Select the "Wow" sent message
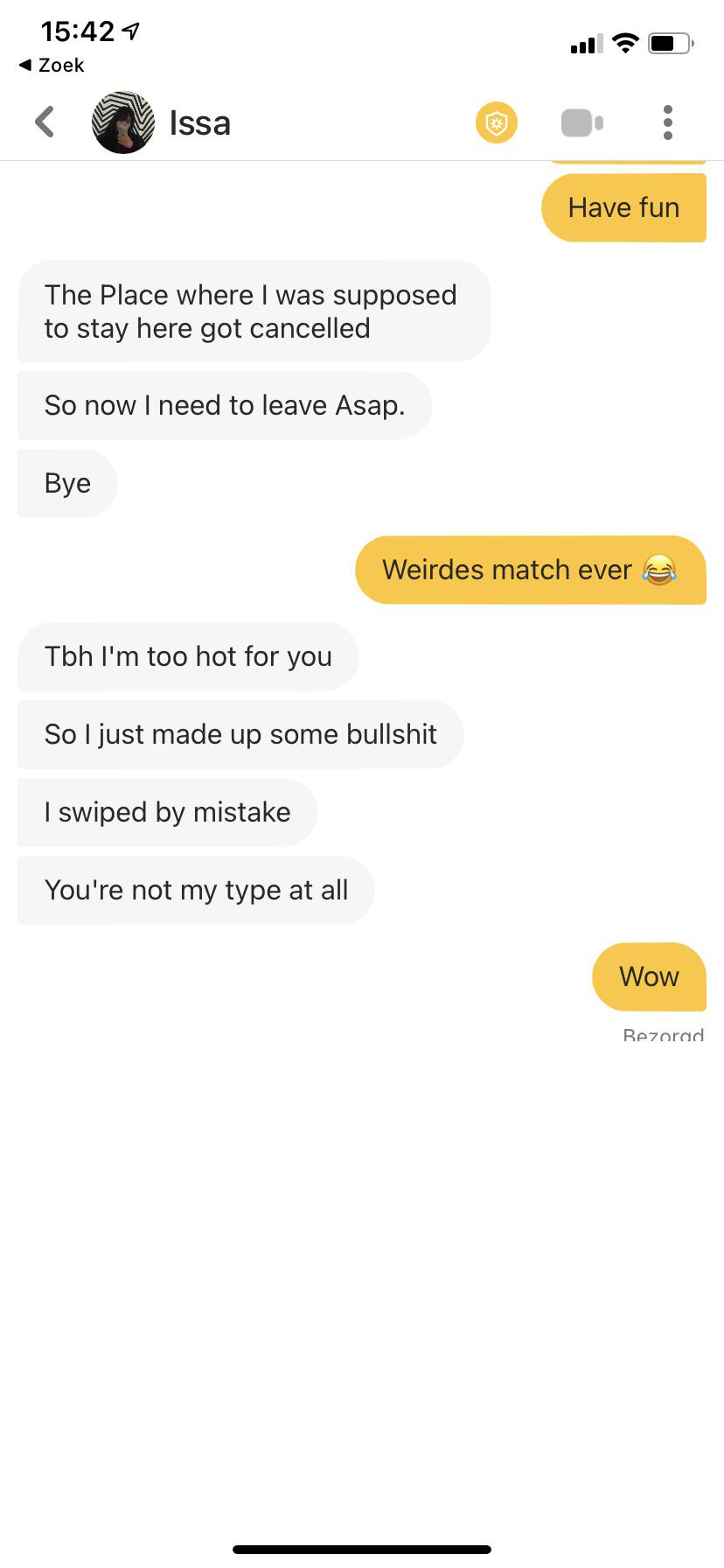Viewport: 724px width, 1568px height. click(x=649, y=976)
